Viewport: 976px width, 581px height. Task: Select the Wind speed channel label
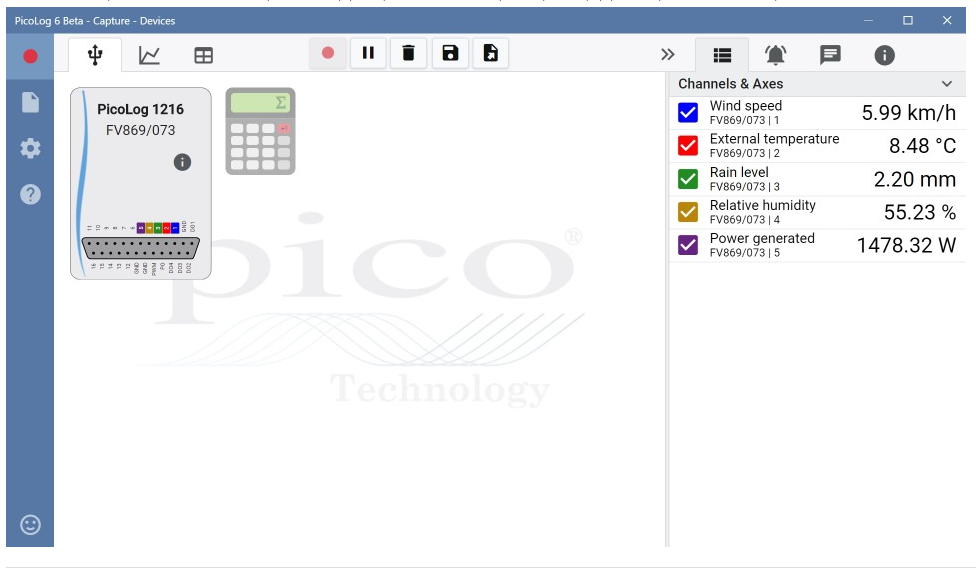[x=746, y=106]
